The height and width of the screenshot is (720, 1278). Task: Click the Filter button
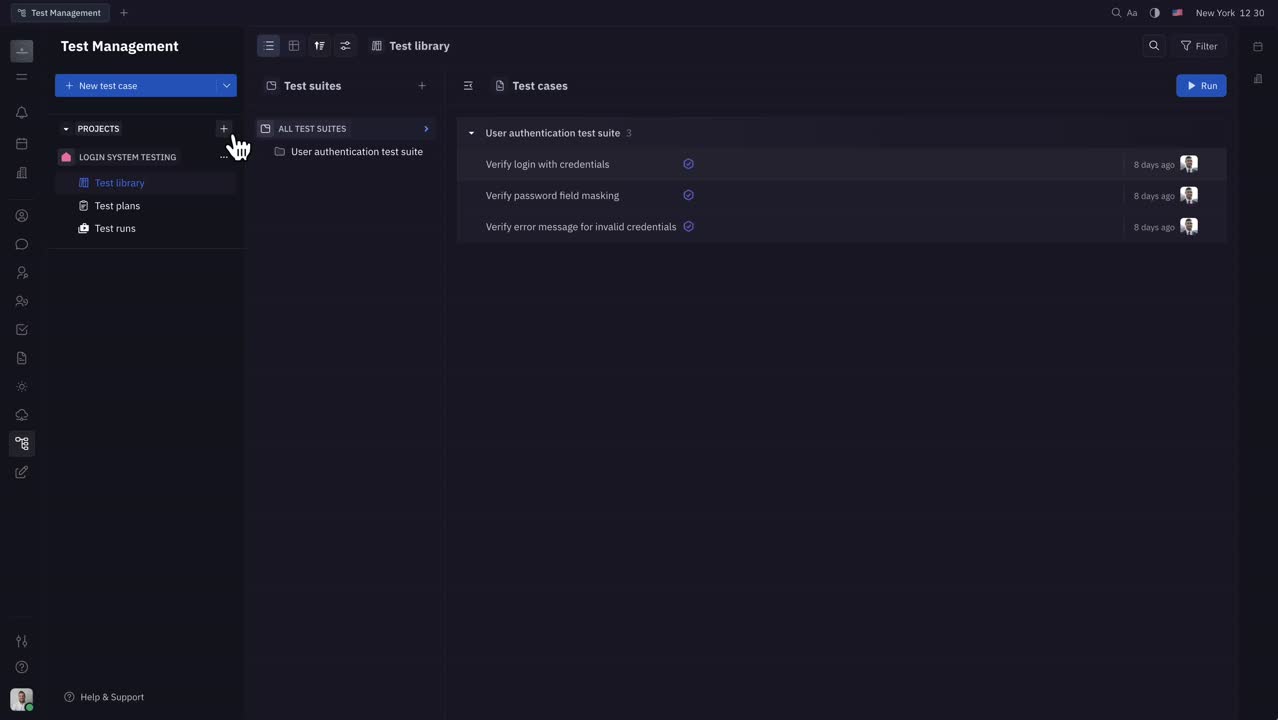pos(1199,46)
